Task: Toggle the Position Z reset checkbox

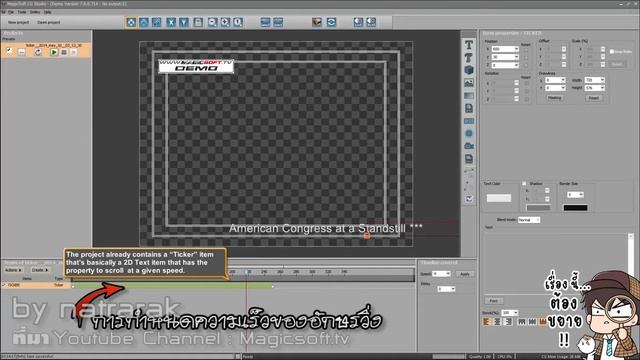Action: pyautogui.click(x=526, y=65)
